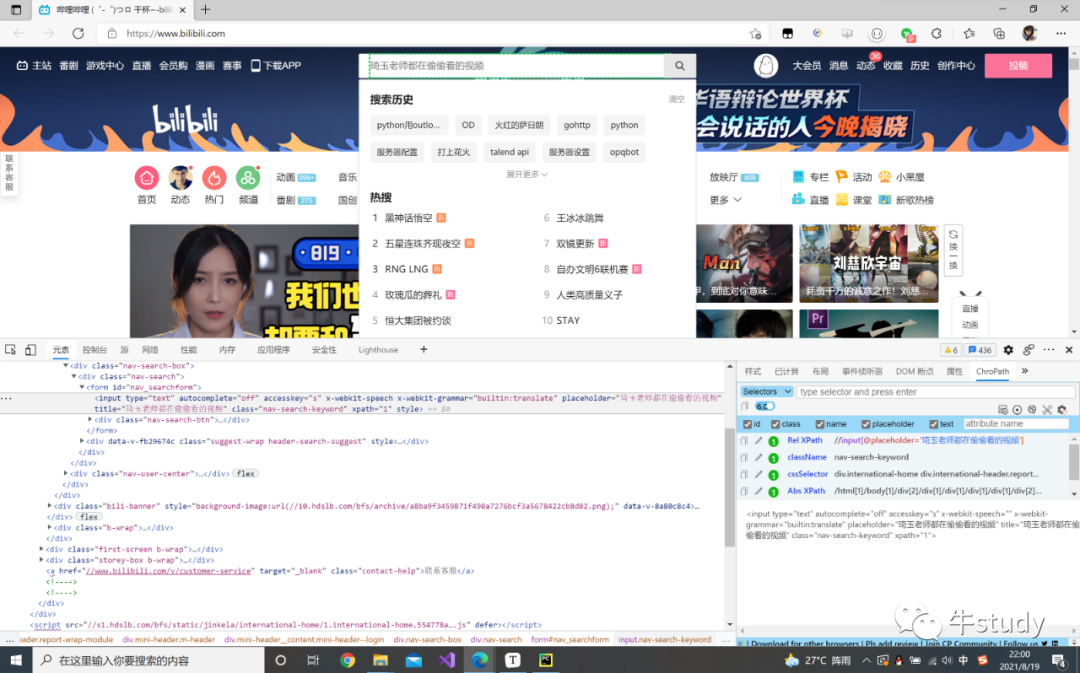The width and height of the screenshot is (1080, 673).
Task: Click the DevTools inspect-element picker icon
Action: 10,350
